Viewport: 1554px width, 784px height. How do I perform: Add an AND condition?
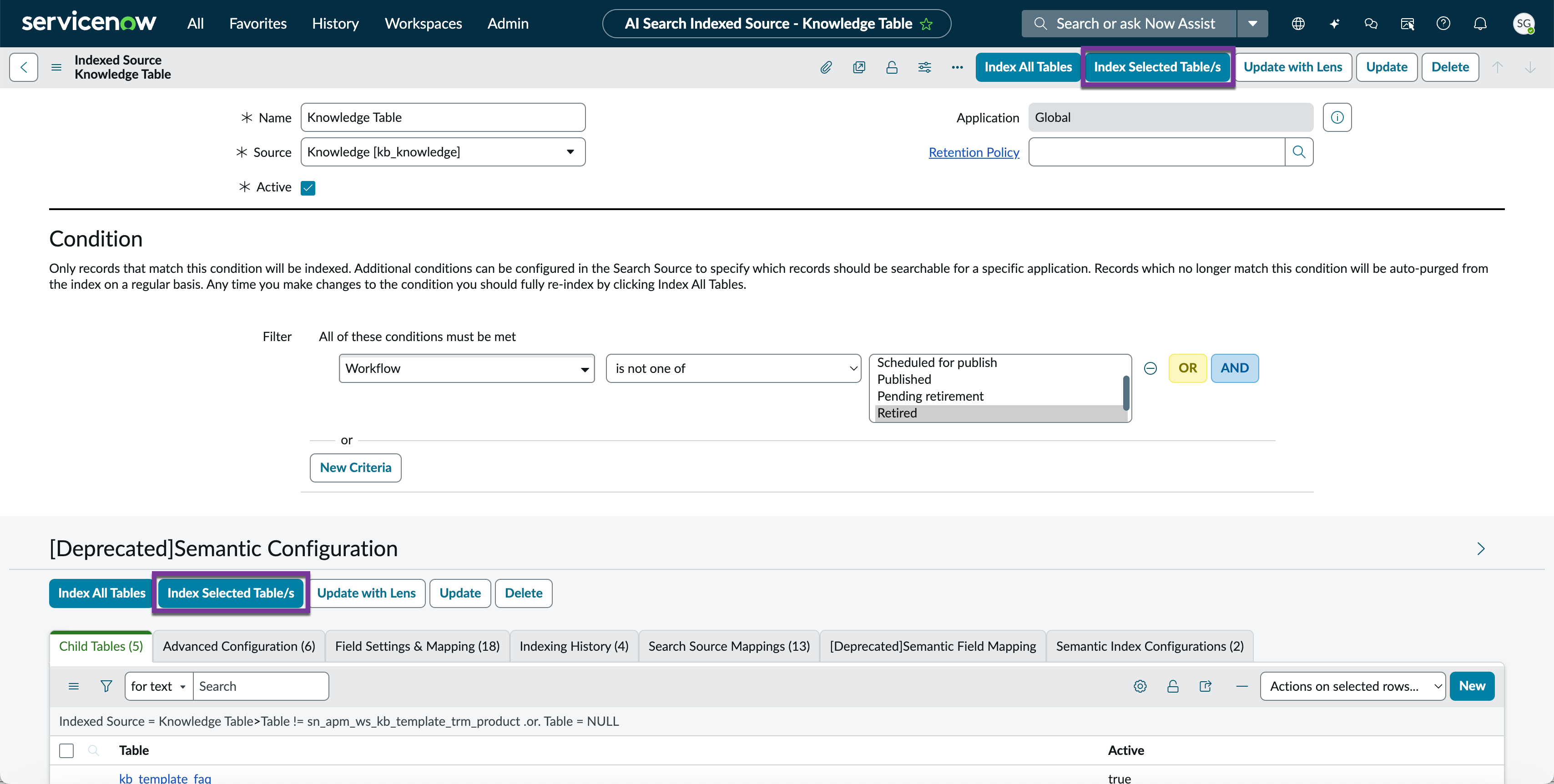[x=1234, y=368]
